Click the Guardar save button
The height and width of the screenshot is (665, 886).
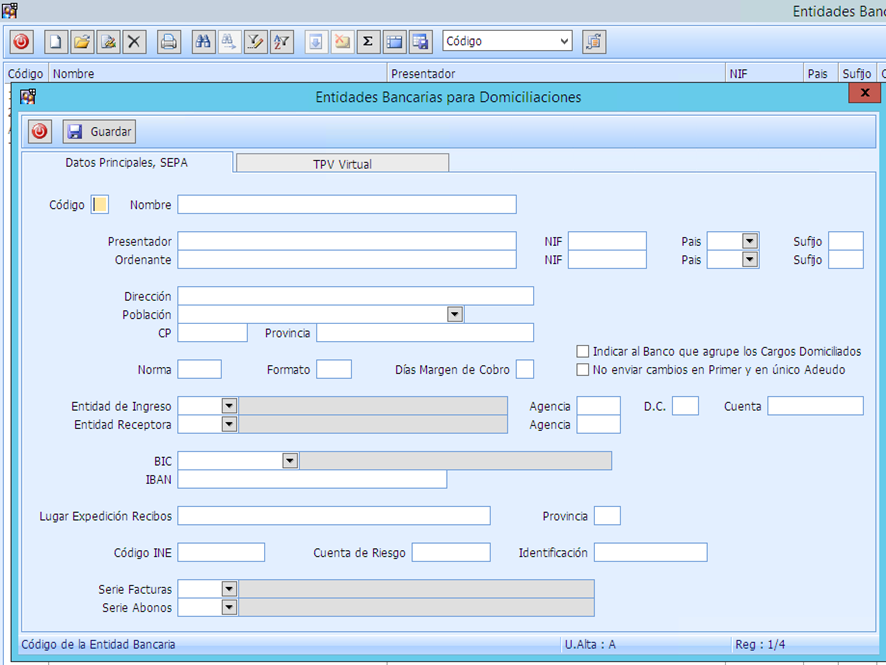point(99,132)
